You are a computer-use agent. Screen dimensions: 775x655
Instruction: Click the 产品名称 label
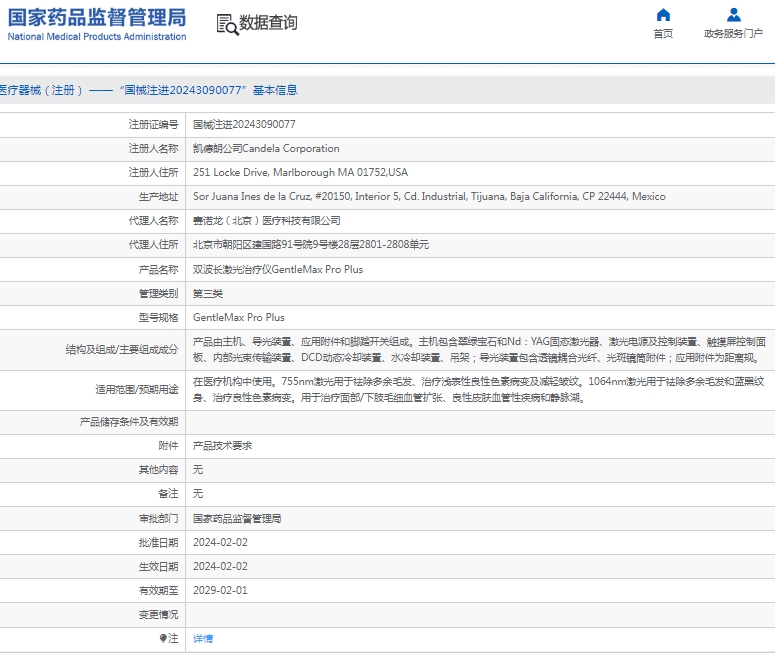(x=158, y=269)
